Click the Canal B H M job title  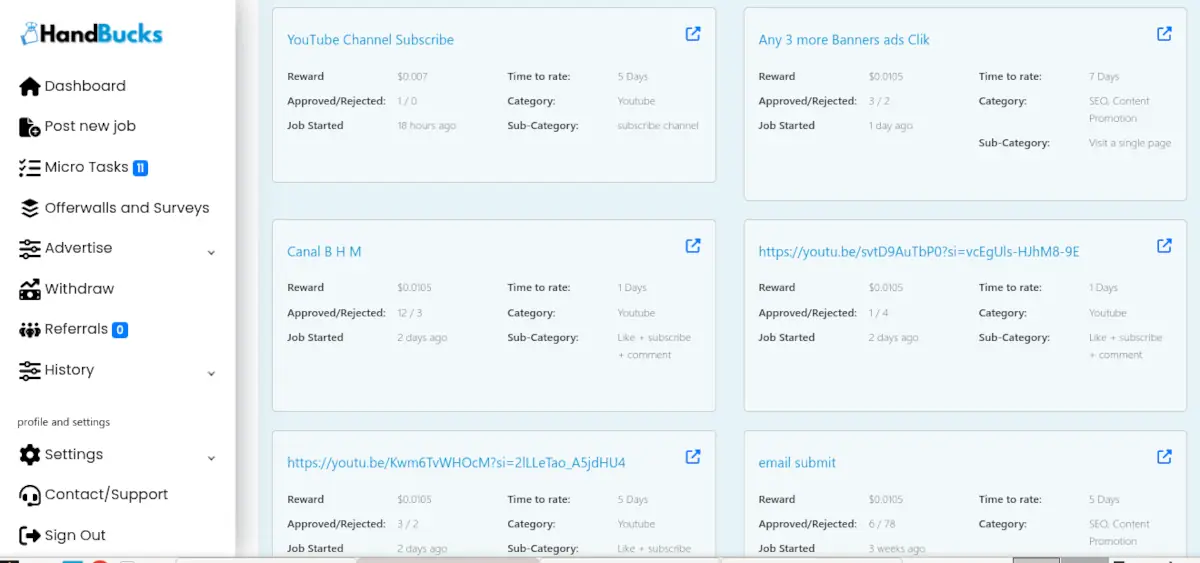(324, 252)
